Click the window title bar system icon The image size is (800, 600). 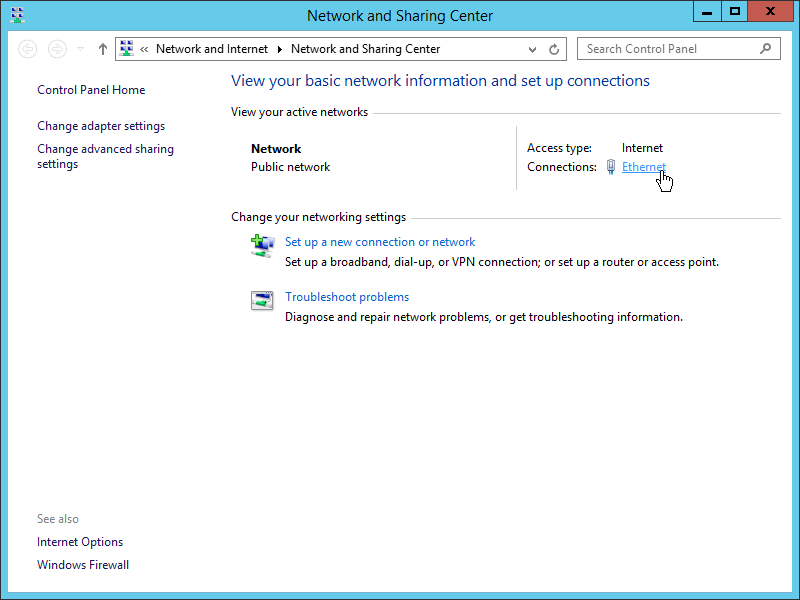pos(17,15)
